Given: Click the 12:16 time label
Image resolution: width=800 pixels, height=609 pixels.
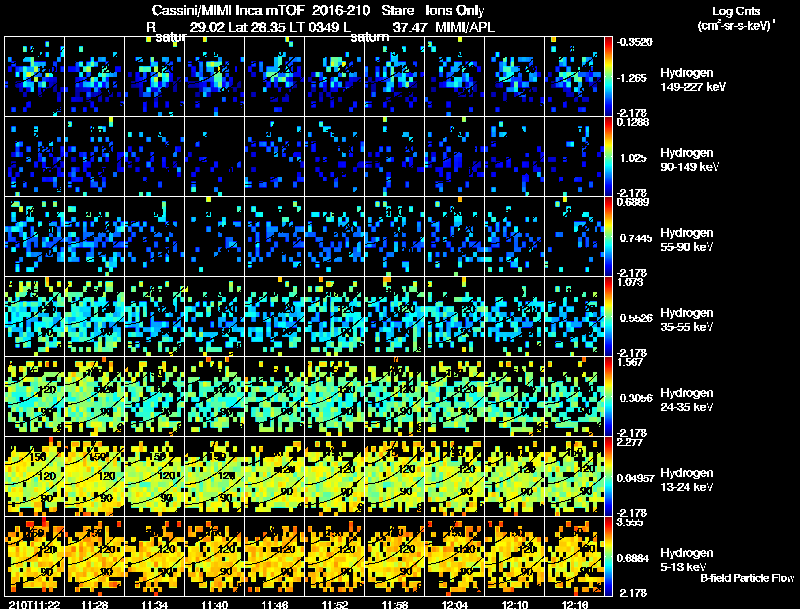Looking at the screenshot, I should click(x=576, y=604).
